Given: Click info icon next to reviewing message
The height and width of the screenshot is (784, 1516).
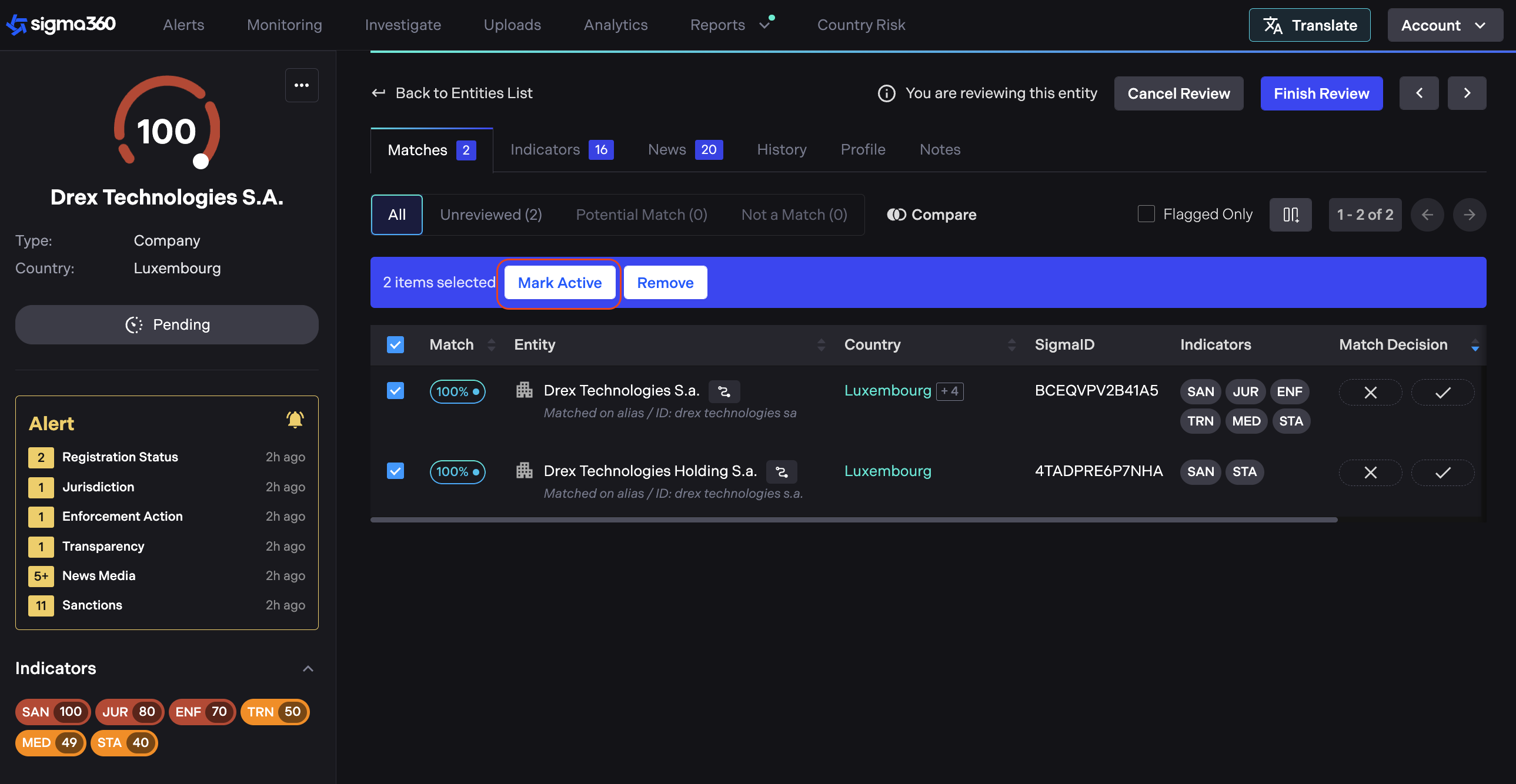Looking at the screenshot, I should pyautogui.click(x=886, y=93).
